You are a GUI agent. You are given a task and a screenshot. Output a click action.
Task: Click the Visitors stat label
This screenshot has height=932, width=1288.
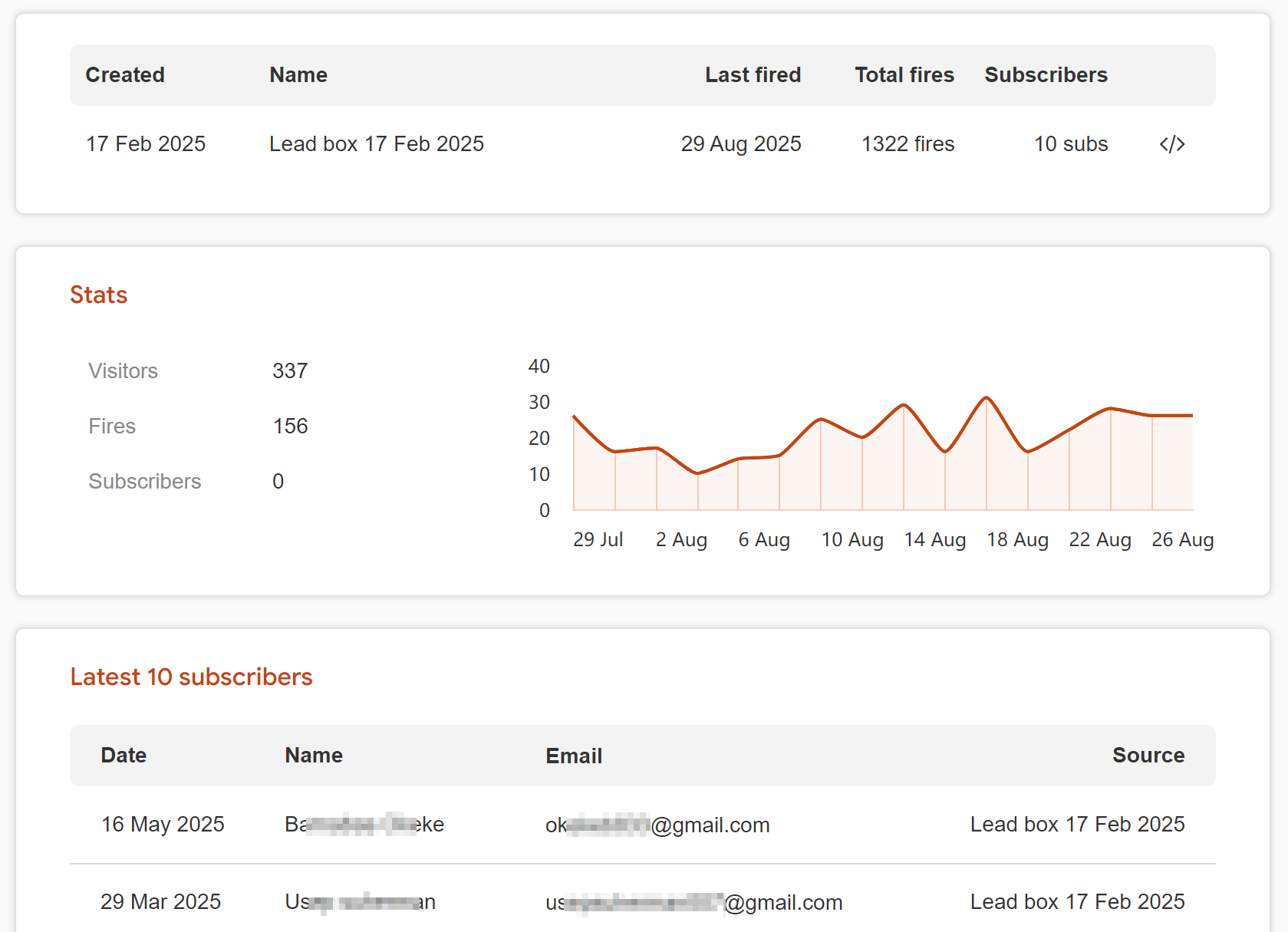tap(123, 371)
